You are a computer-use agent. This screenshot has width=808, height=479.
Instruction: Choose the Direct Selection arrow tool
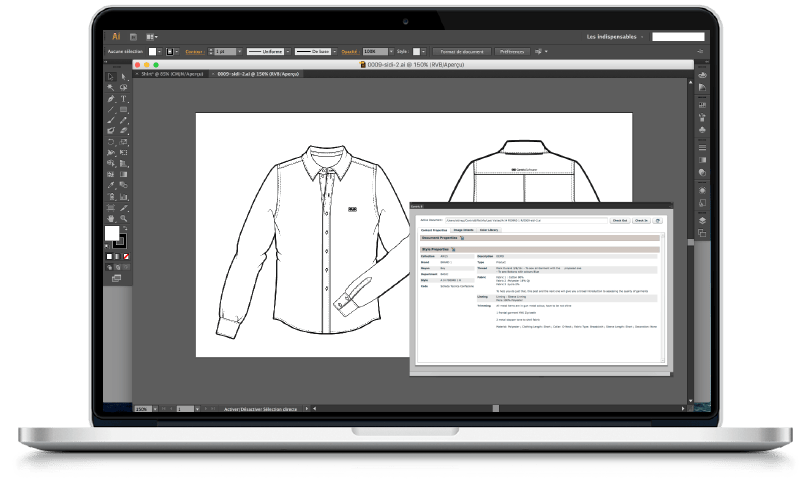[x=124, y=77]
